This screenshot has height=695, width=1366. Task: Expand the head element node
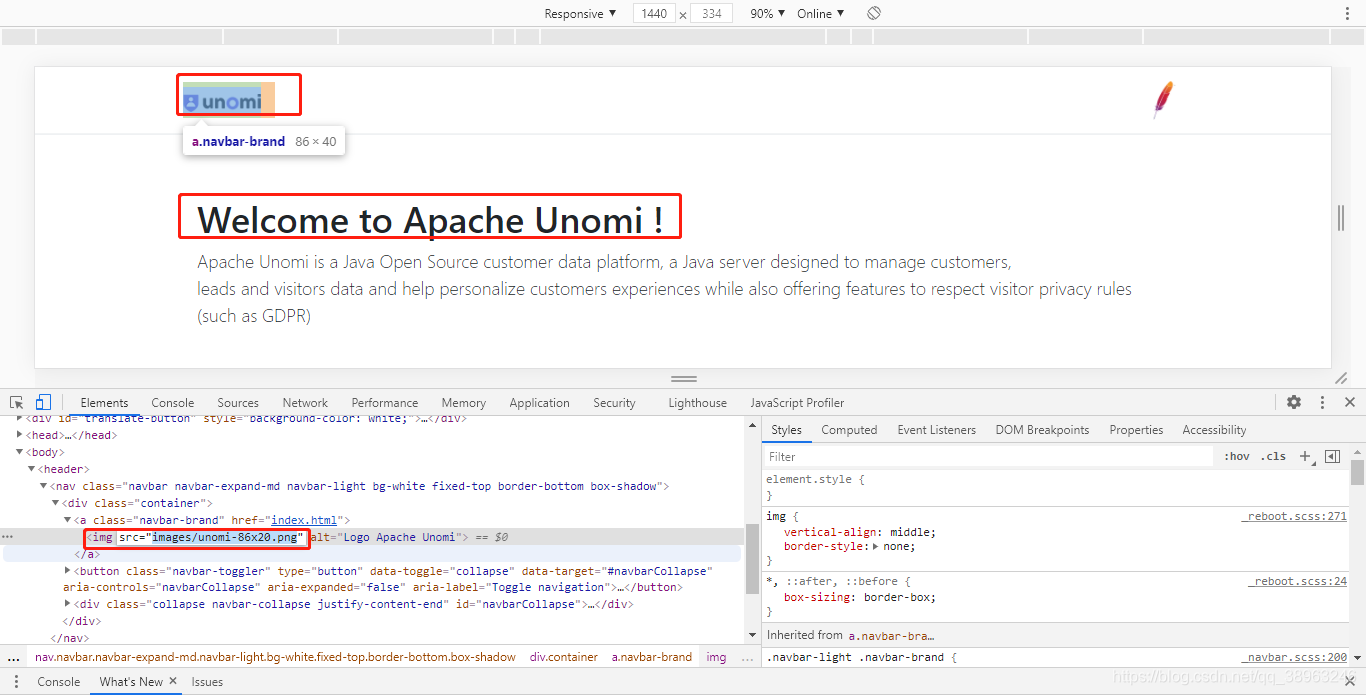coord(21,435)
